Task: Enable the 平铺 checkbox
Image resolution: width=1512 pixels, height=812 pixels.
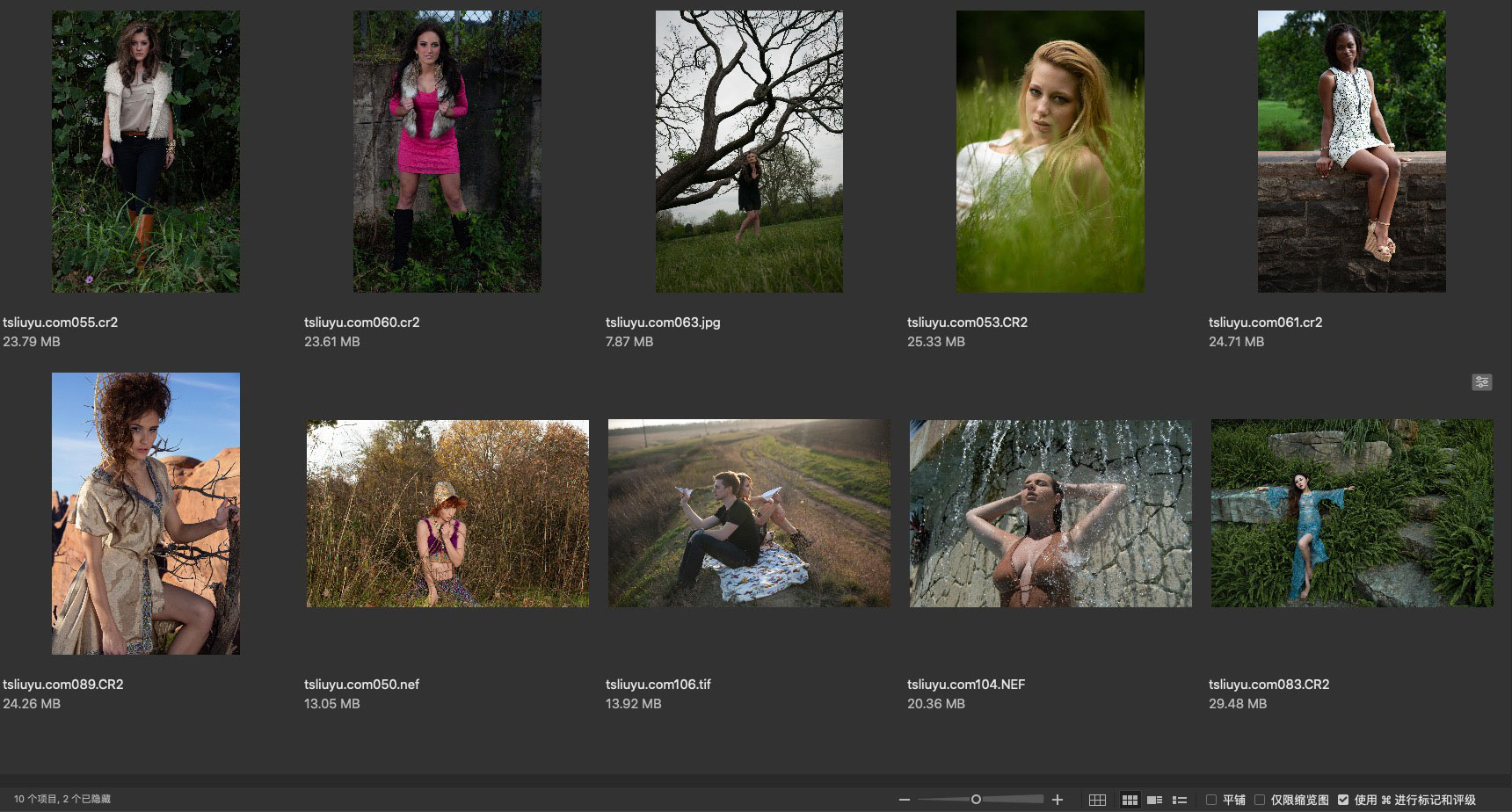Action: click(1211, 800)
